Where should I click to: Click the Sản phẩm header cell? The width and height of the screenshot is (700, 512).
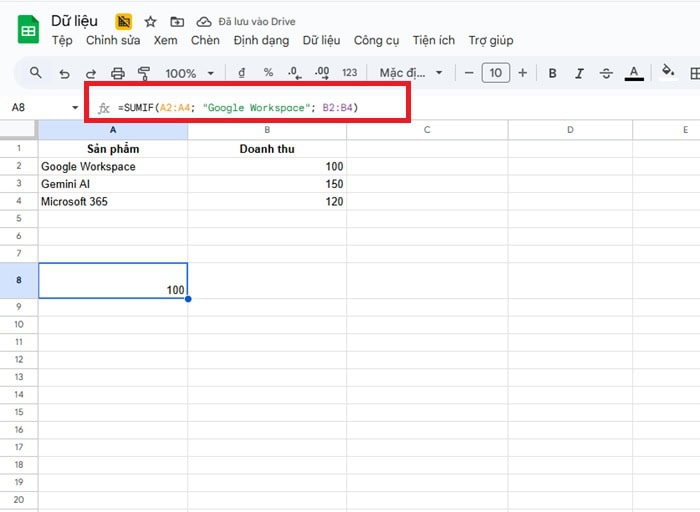coord(113,149)
